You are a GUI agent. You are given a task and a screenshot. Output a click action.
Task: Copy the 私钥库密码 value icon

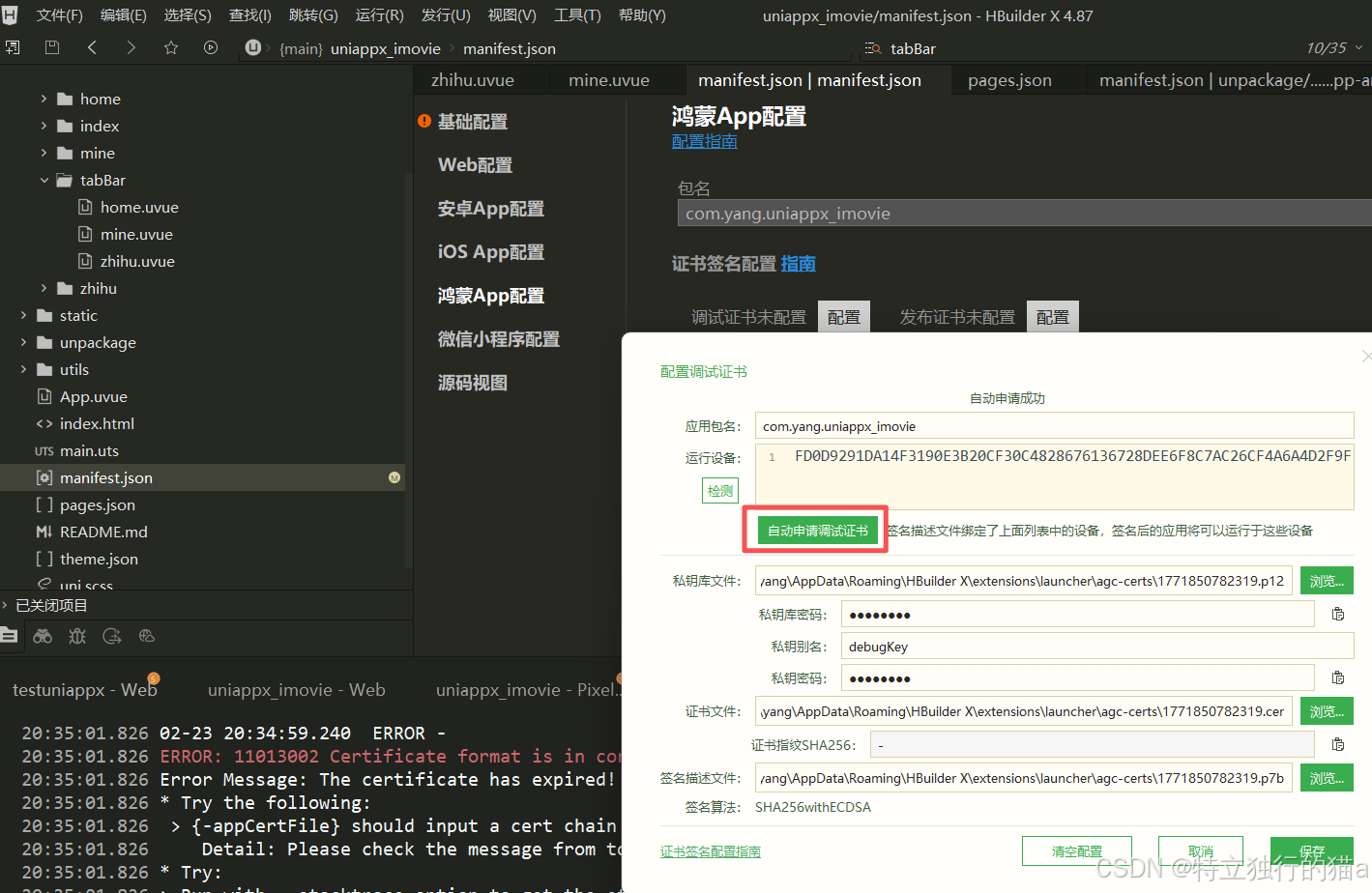pos(1338,614)
